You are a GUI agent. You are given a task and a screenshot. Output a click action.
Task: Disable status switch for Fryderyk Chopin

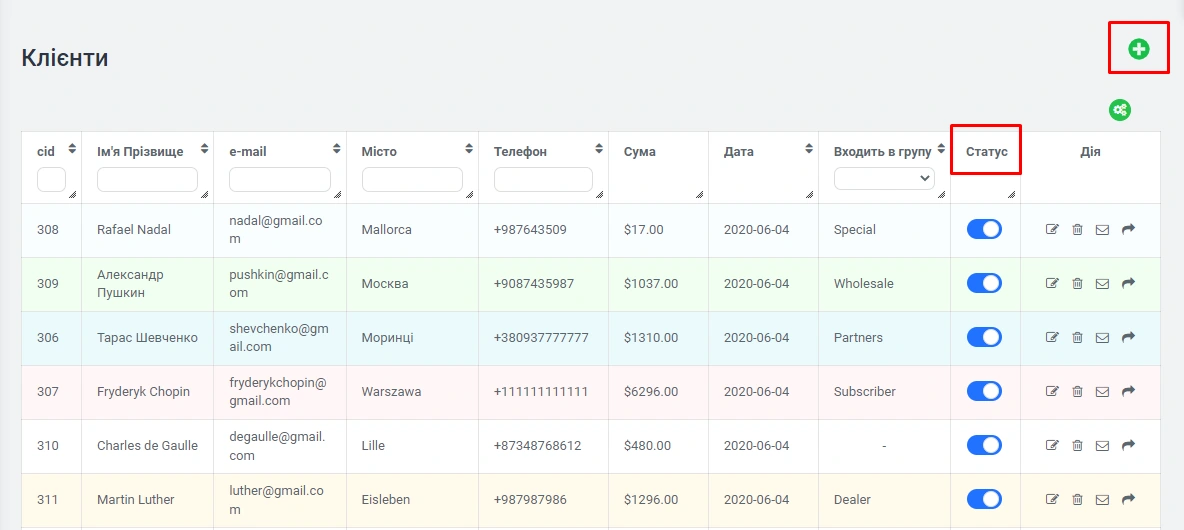(984, 392)
